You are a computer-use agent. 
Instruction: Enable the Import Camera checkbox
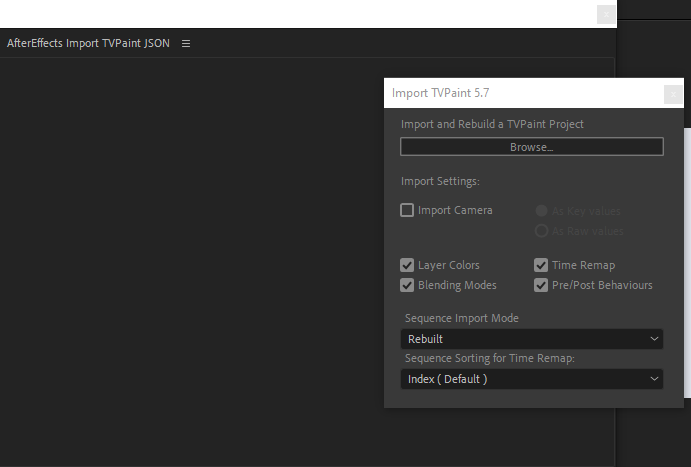(x=407, y=210)
